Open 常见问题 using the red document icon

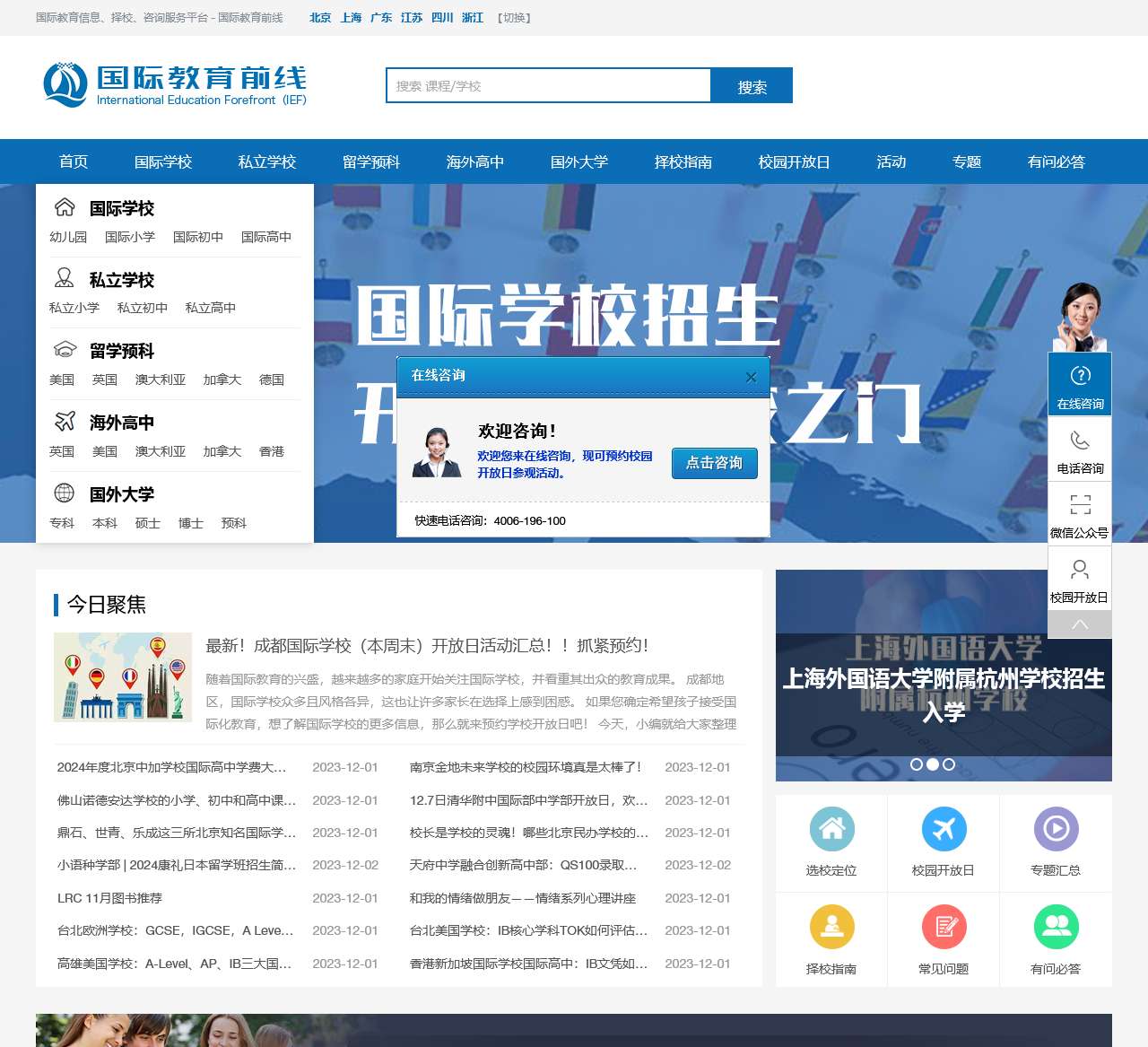coord(944,927)
